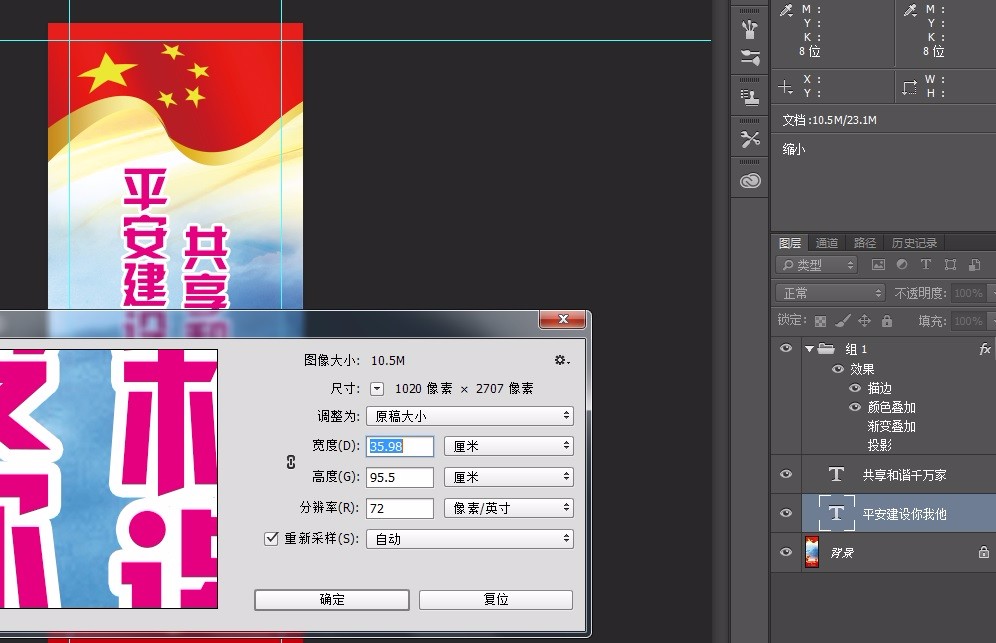
Task: Open the resolution unit 像素/英寸 dropdown
Action: (509, 508)
